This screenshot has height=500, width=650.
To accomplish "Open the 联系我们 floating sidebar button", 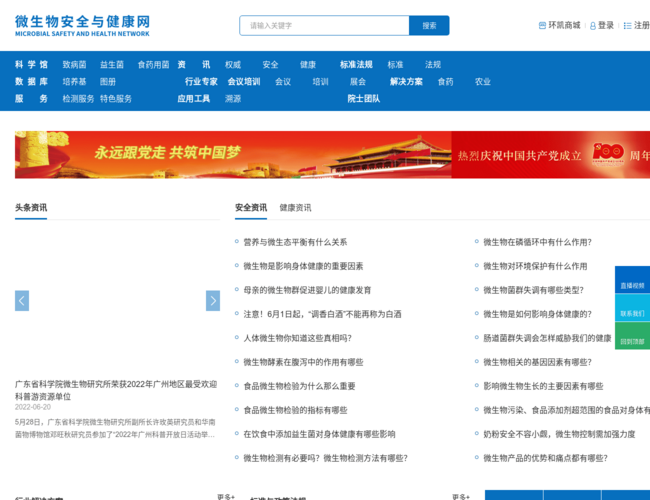I will pyautogui.click(x=632, y=308).
